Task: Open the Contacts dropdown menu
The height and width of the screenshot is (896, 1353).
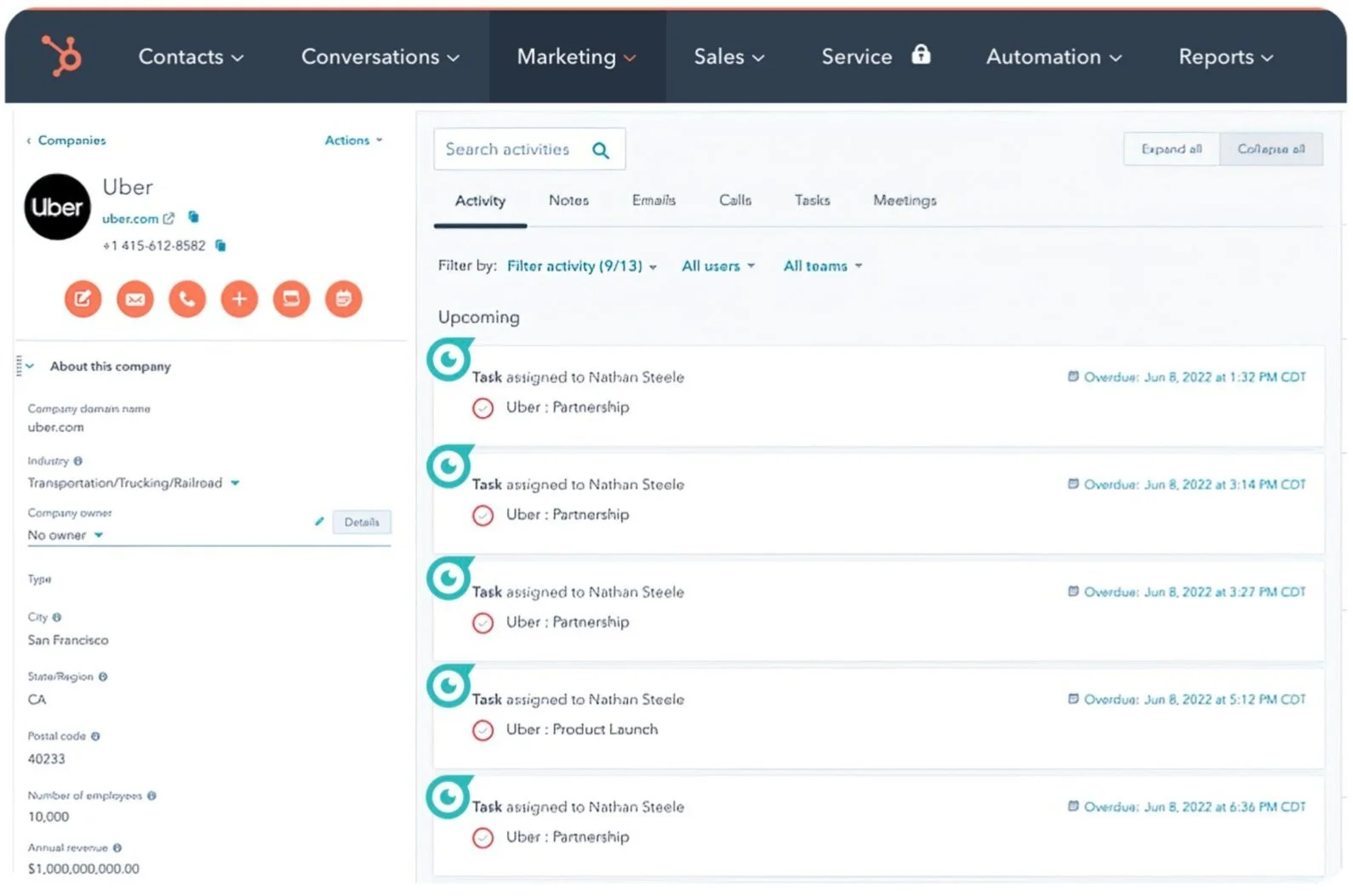Action: (191, 57)
